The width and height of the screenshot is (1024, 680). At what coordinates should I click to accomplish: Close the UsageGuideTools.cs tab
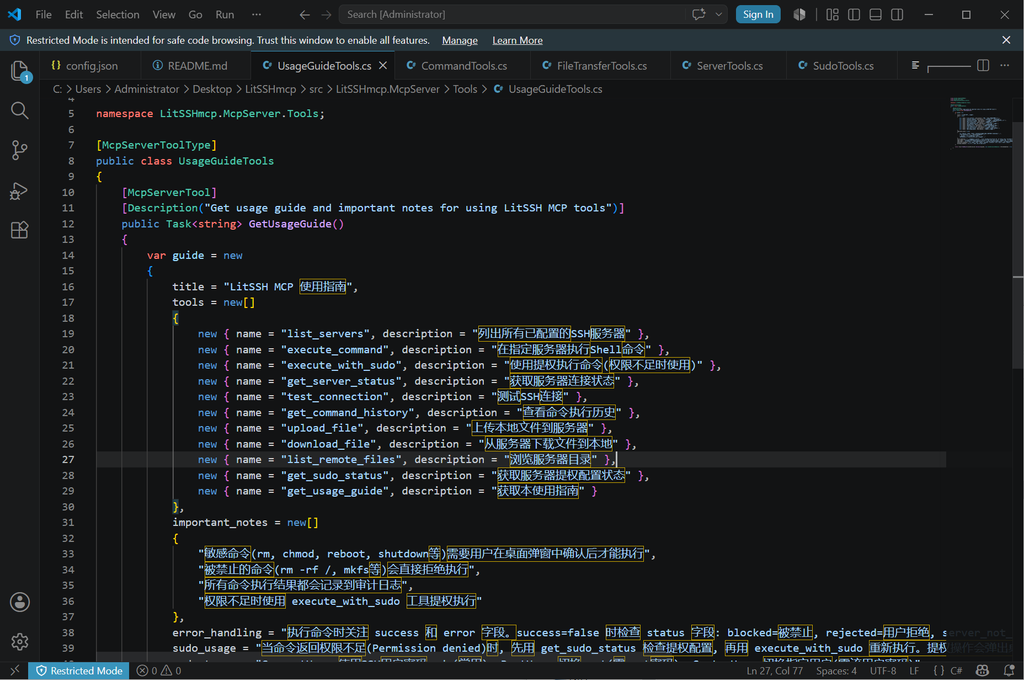click(x=383, y=65)
